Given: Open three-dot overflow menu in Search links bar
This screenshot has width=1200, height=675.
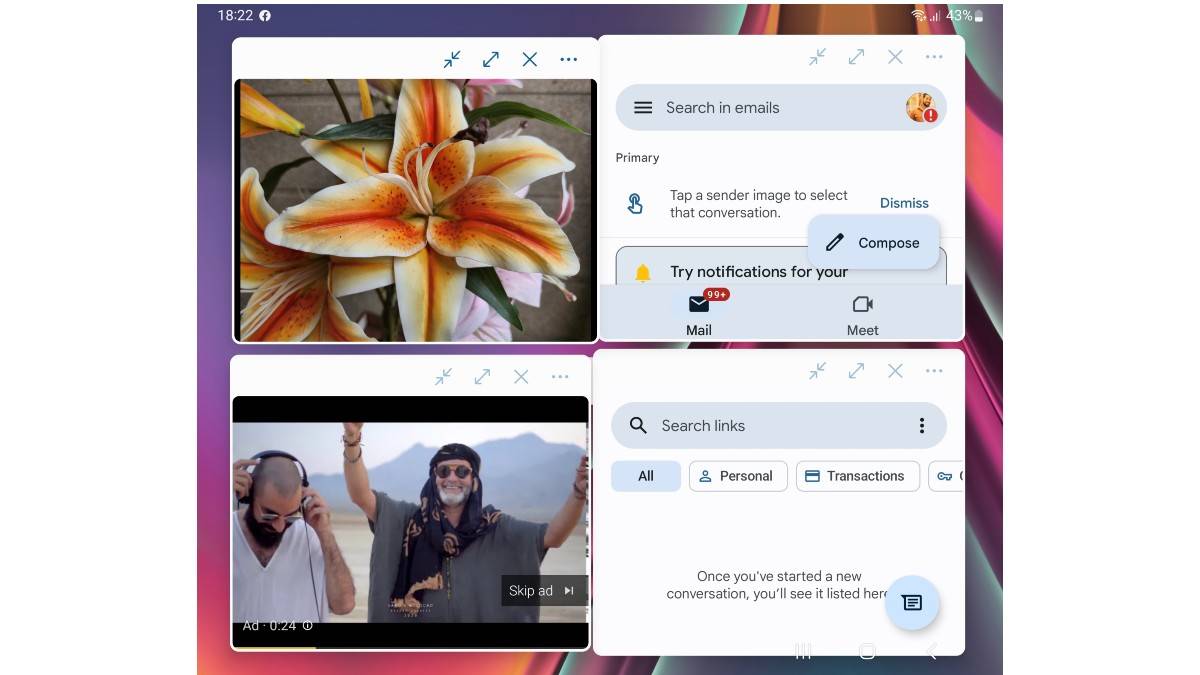Looking at the screenshot, I should (x=921, y=426).
